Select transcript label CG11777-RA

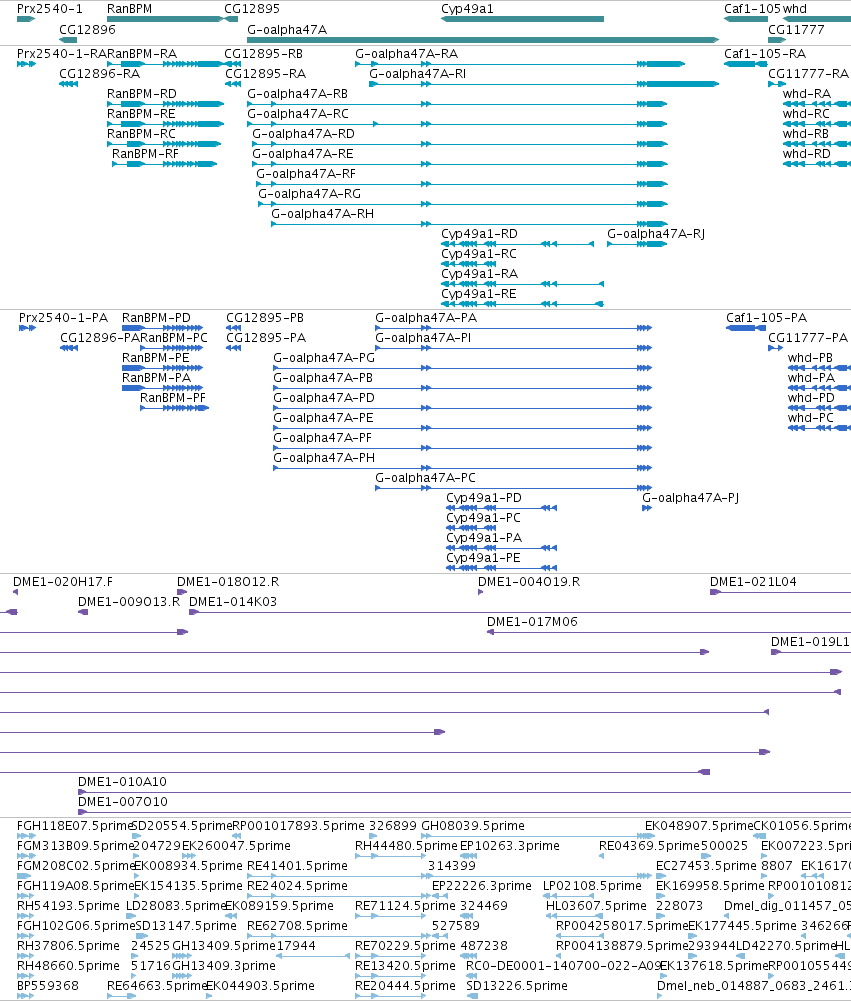pyautogui.click(x=808, y=73)
